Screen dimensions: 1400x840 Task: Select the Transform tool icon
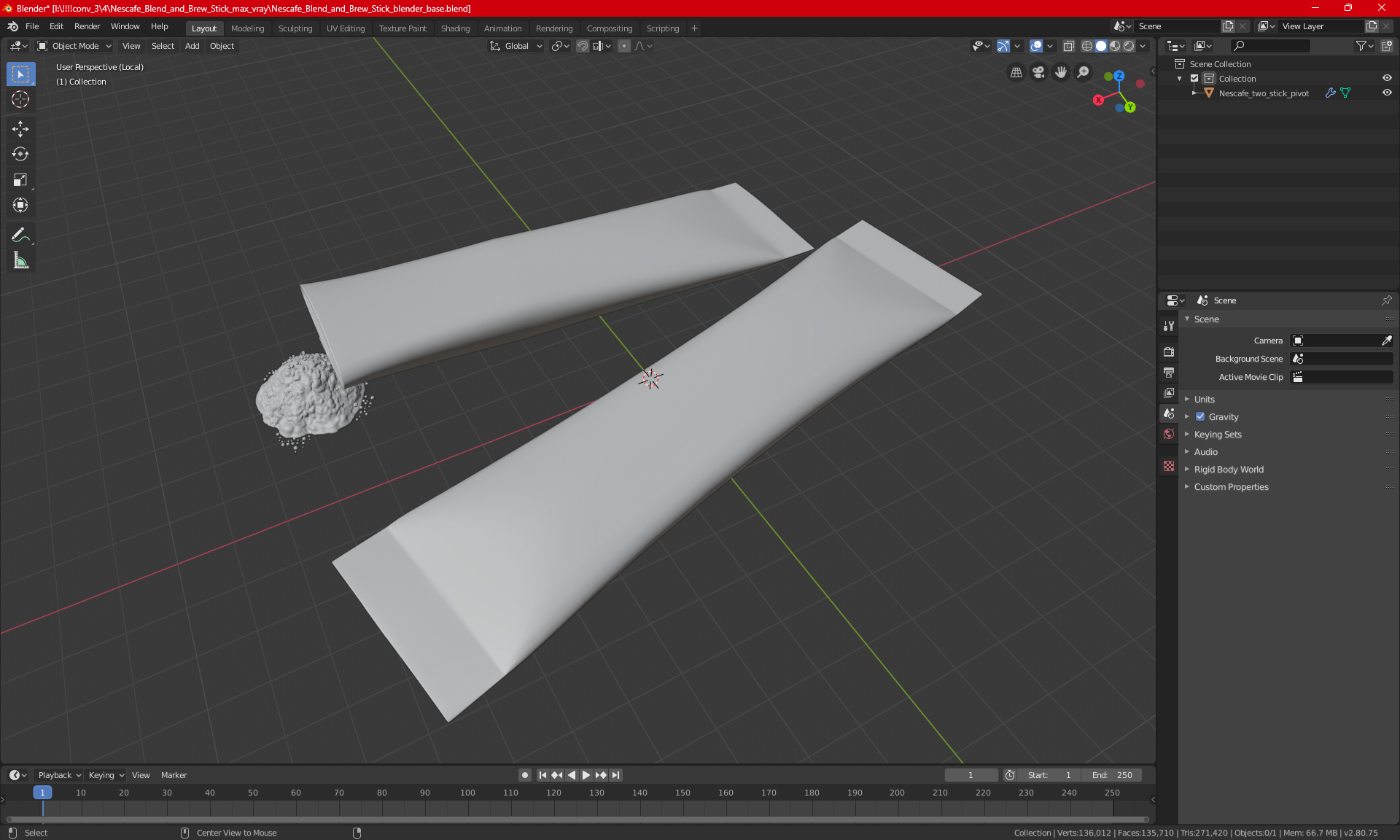coord(20,205)
